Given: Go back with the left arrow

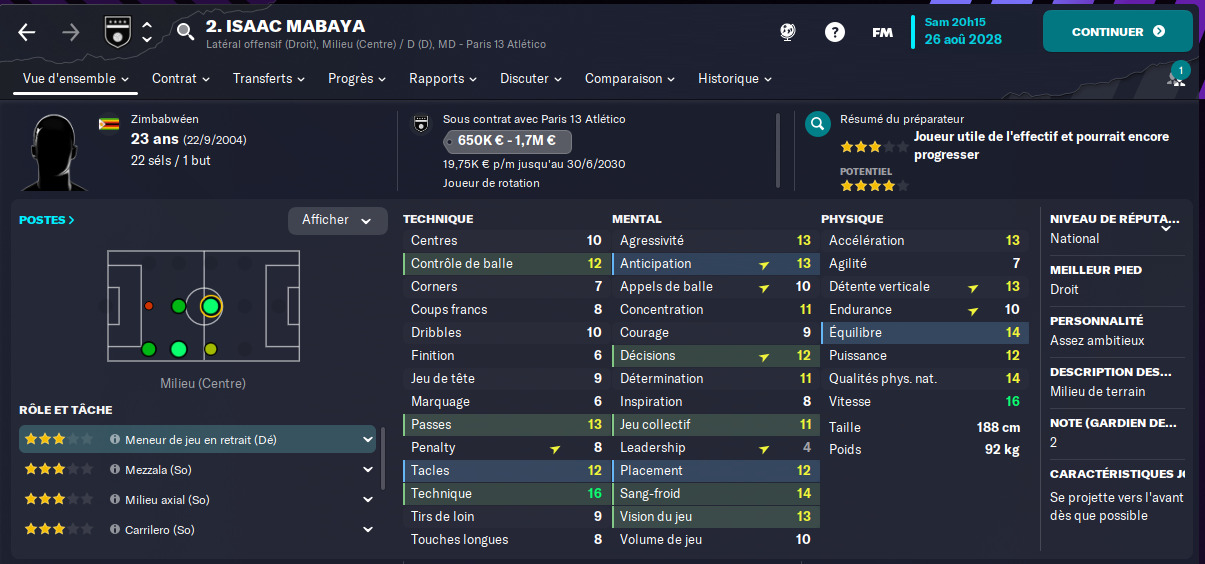Looking at the screenshot, I should coord(27,32).
